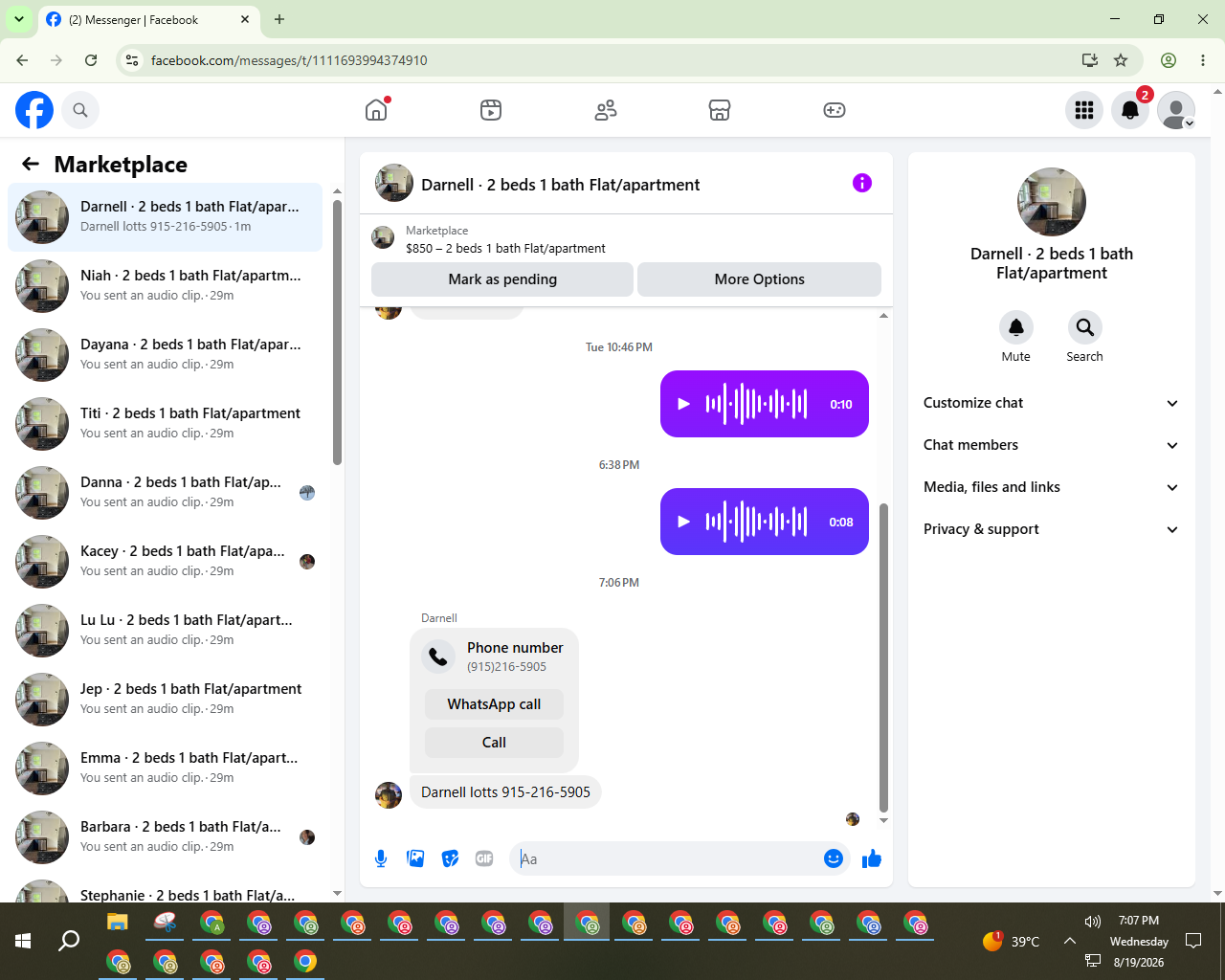1225x980 pixels.
Task: Expand the Chat members section
Action: [x=1051, y=445]
